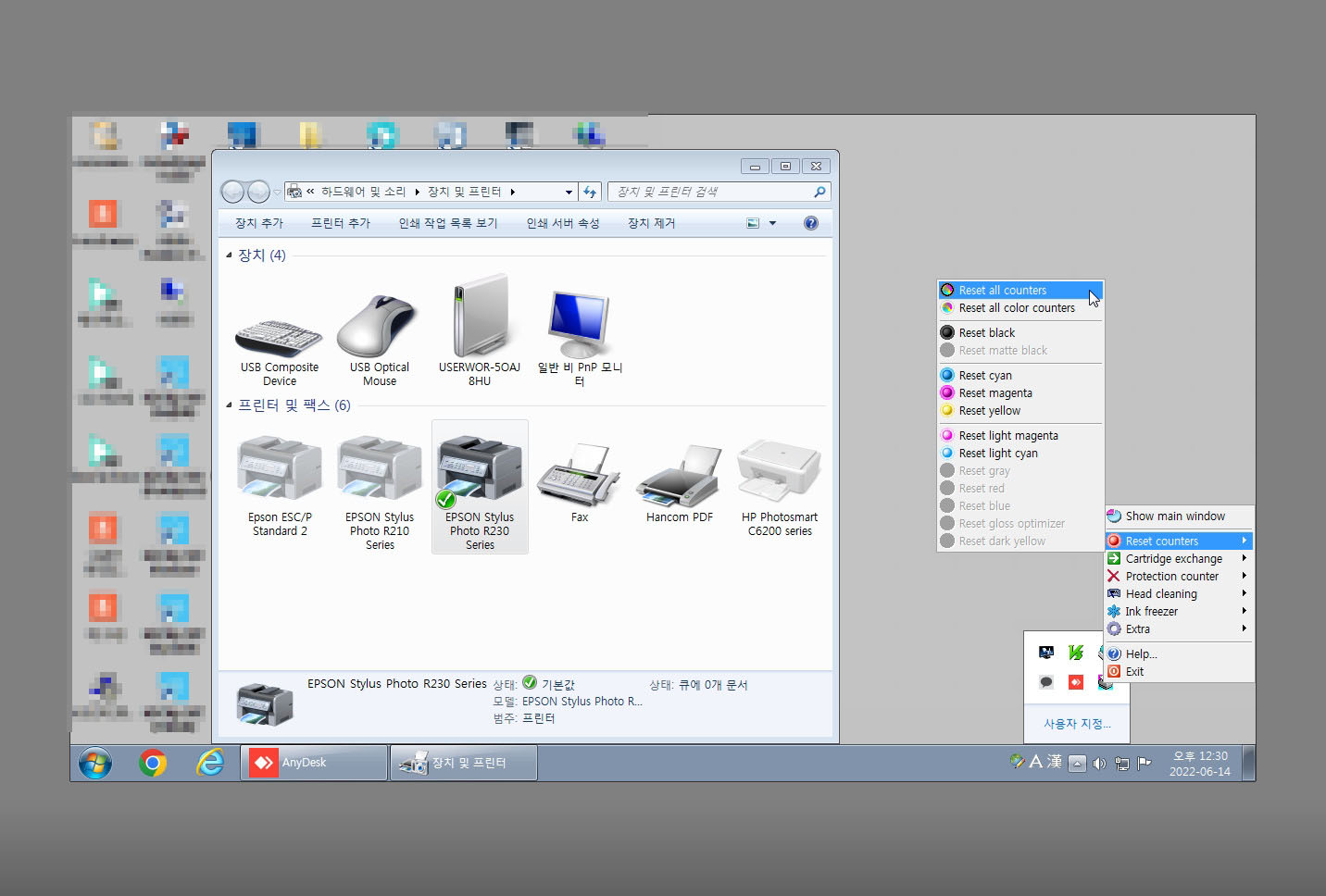Select the default EPSON Stylus Photo R230 printer
Viewport: 1326px width, 896px height.
tap(480, 487)
